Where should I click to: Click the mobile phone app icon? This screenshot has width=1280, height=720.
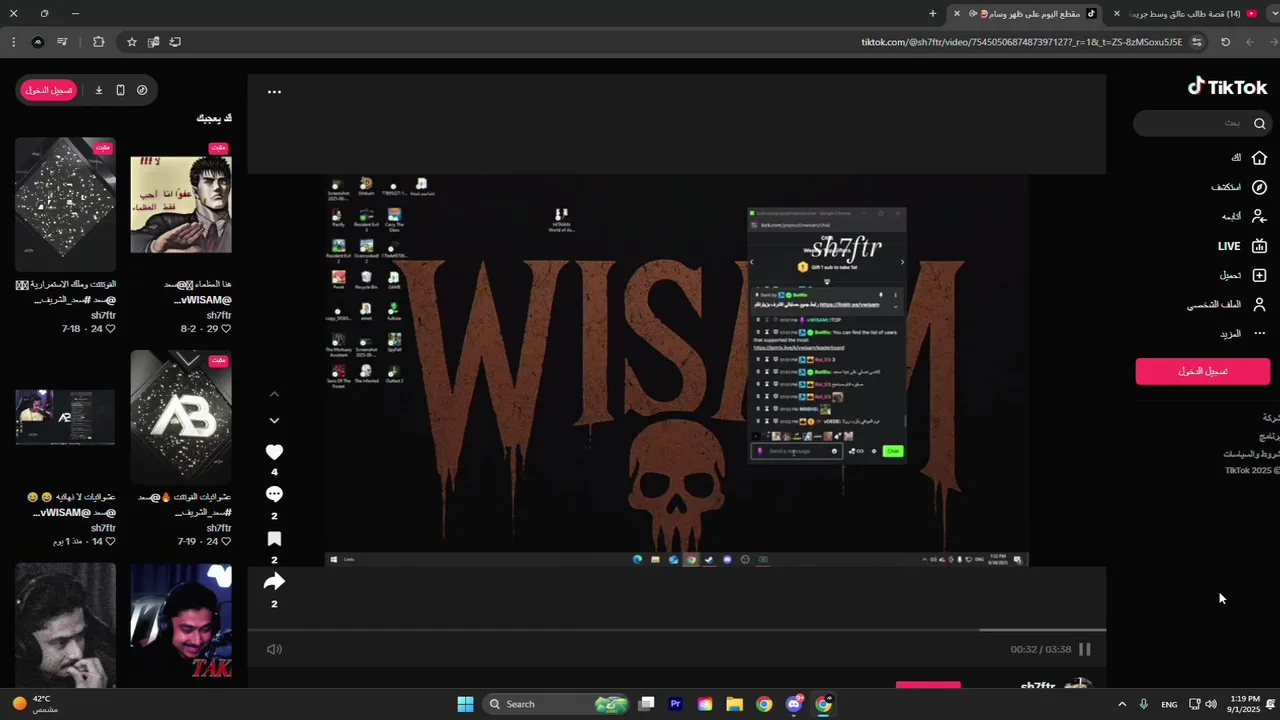point(120,90)
